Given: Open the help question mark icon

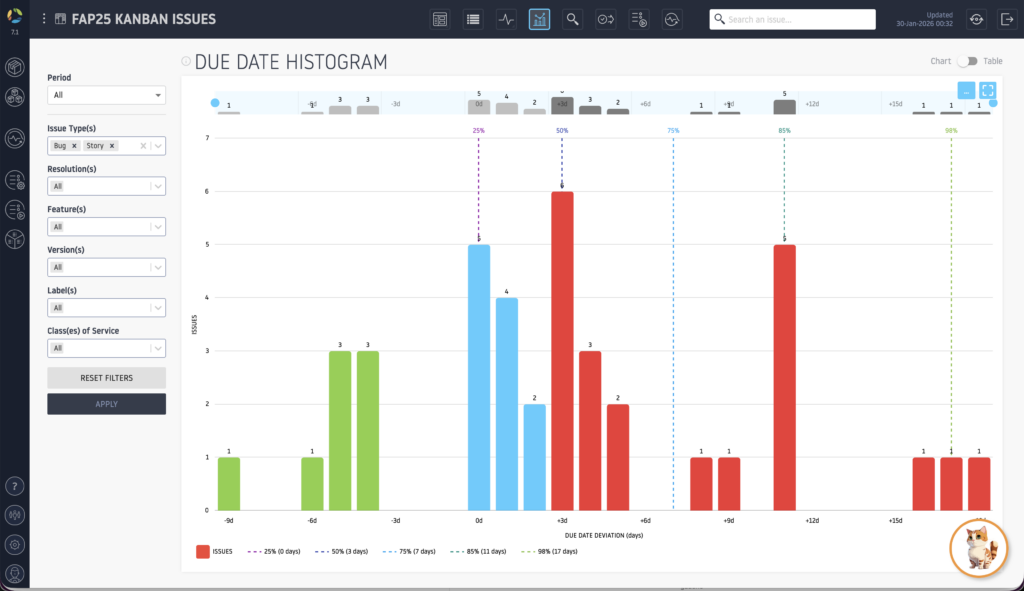Looking at the screenshot, I should click(14, 486).
